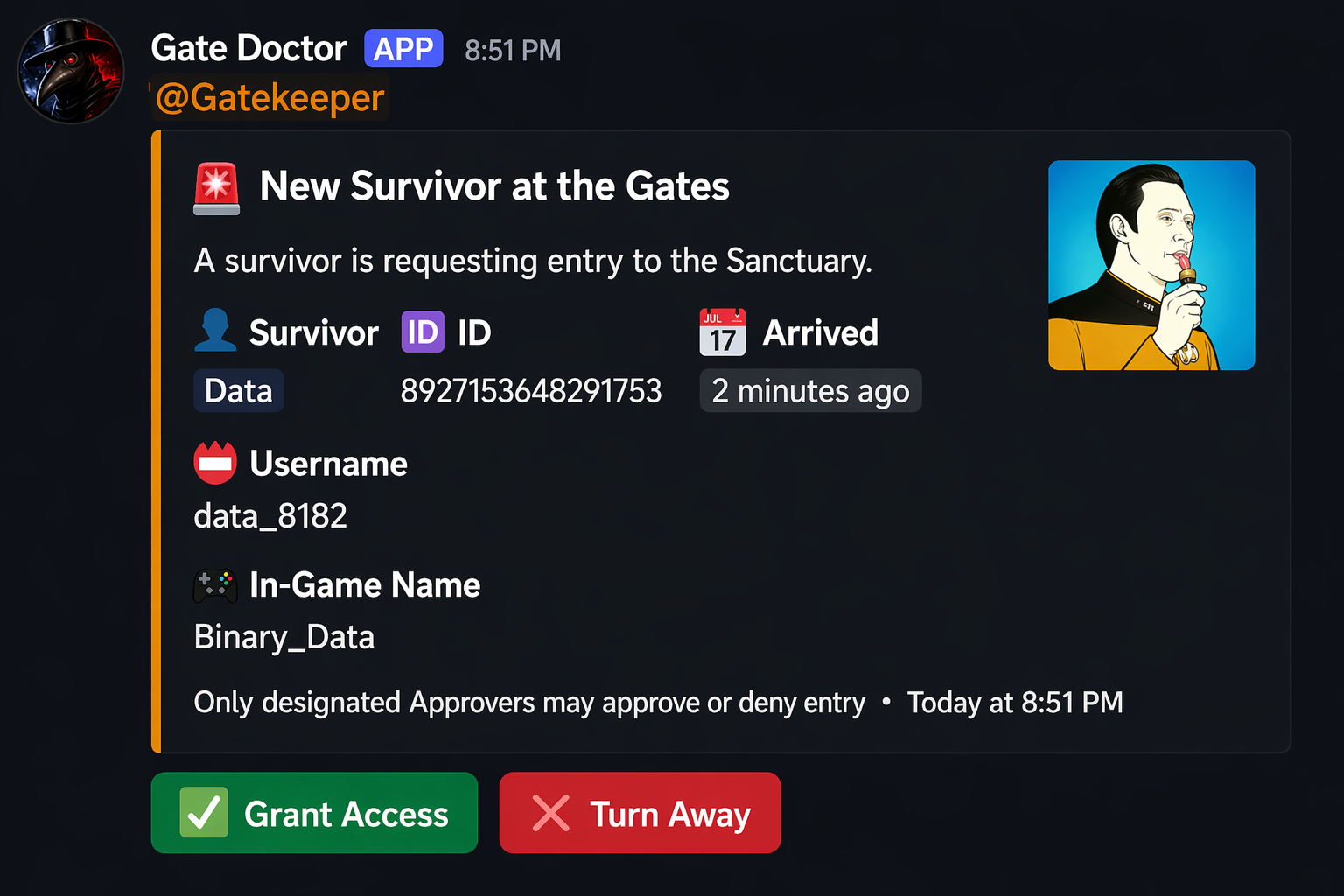Click the red siren alert icon

click(215, 186)
